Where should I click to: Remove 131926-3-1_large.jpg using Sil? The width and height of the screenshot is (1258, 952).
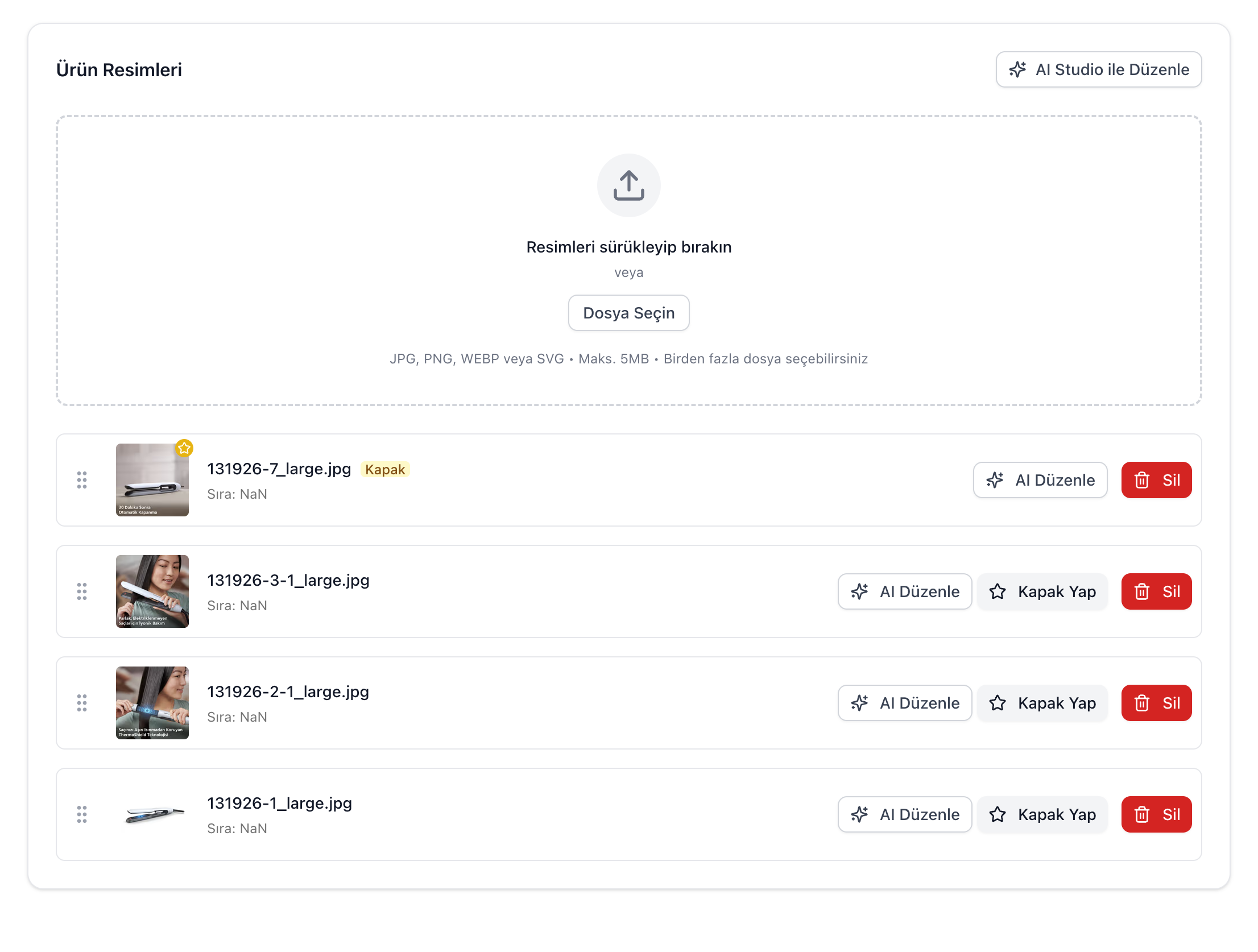click(1156, 591)
